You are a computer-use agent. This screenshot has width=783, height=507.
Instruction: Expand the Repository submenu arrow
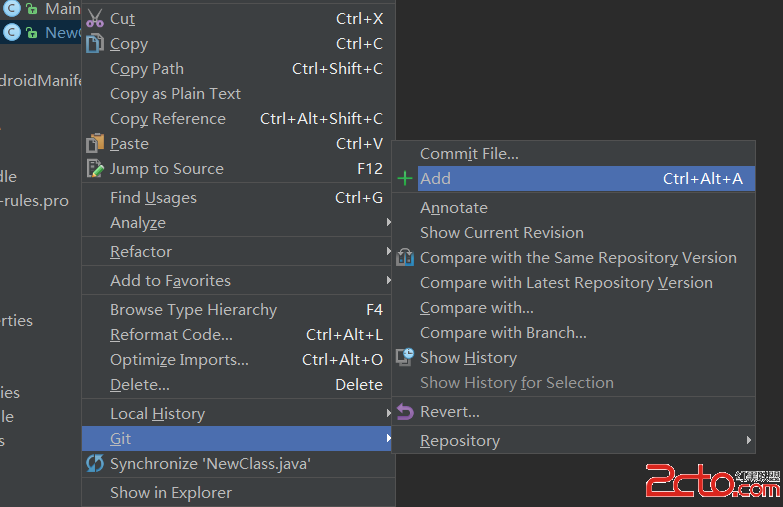pyautogui.click(x=748, y=441)
